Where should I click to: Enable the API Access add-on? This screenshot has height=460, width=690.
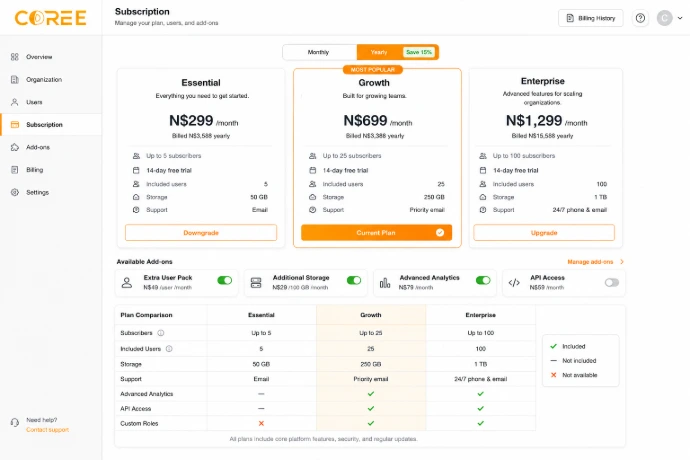coord(612,283)
